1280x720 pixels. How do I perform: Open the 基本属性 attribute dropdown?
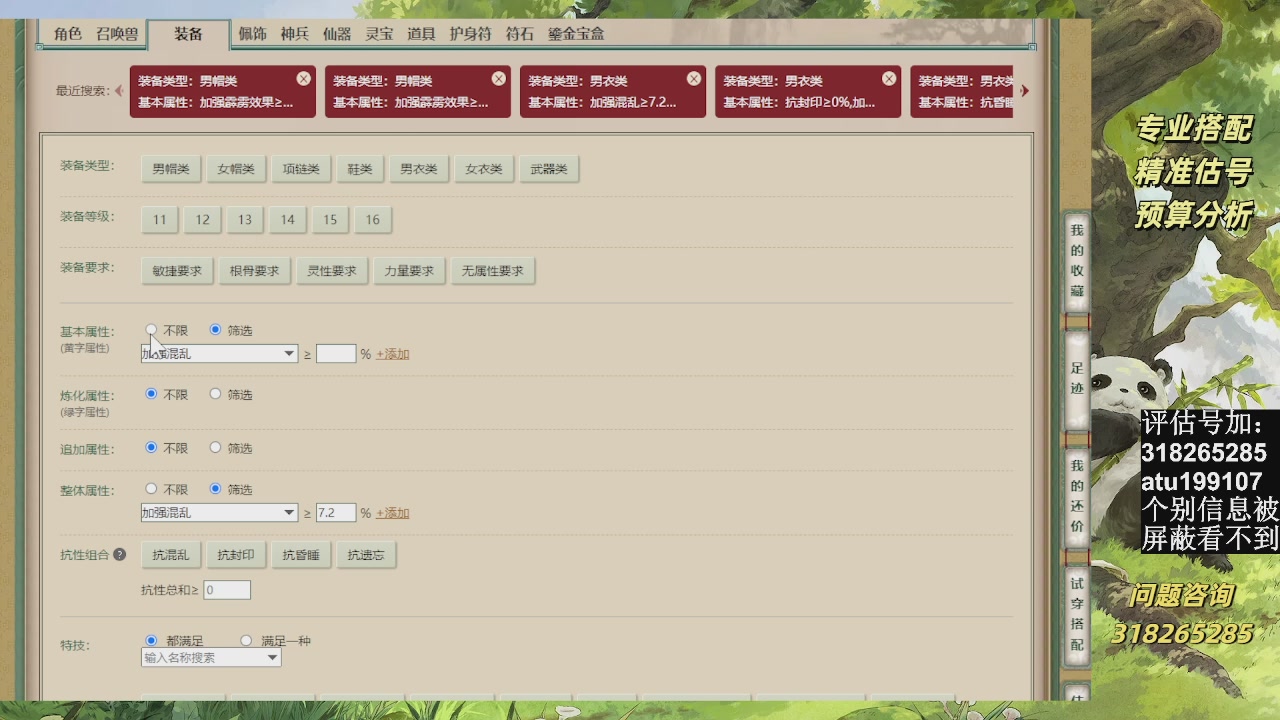(219, 354)
